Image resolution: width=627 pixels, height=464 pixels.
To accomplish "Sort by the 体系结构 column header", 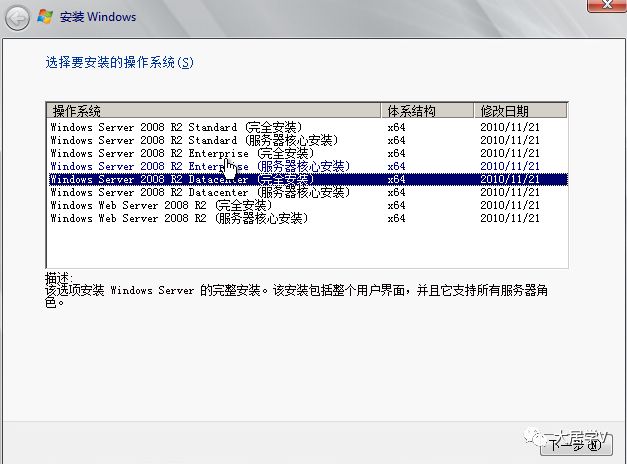I will (x=427, y=110).
